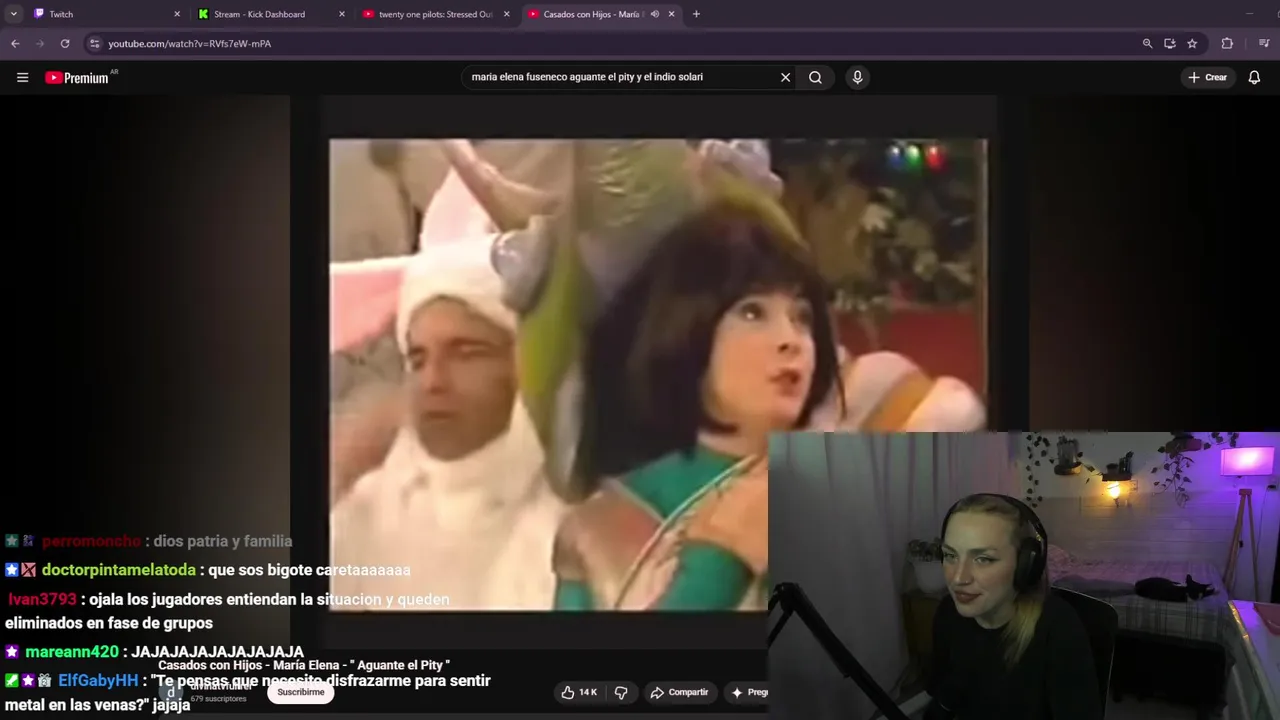1280x720 pixels.
Task: Click chat username mareann420
Action: click(72, 652)
